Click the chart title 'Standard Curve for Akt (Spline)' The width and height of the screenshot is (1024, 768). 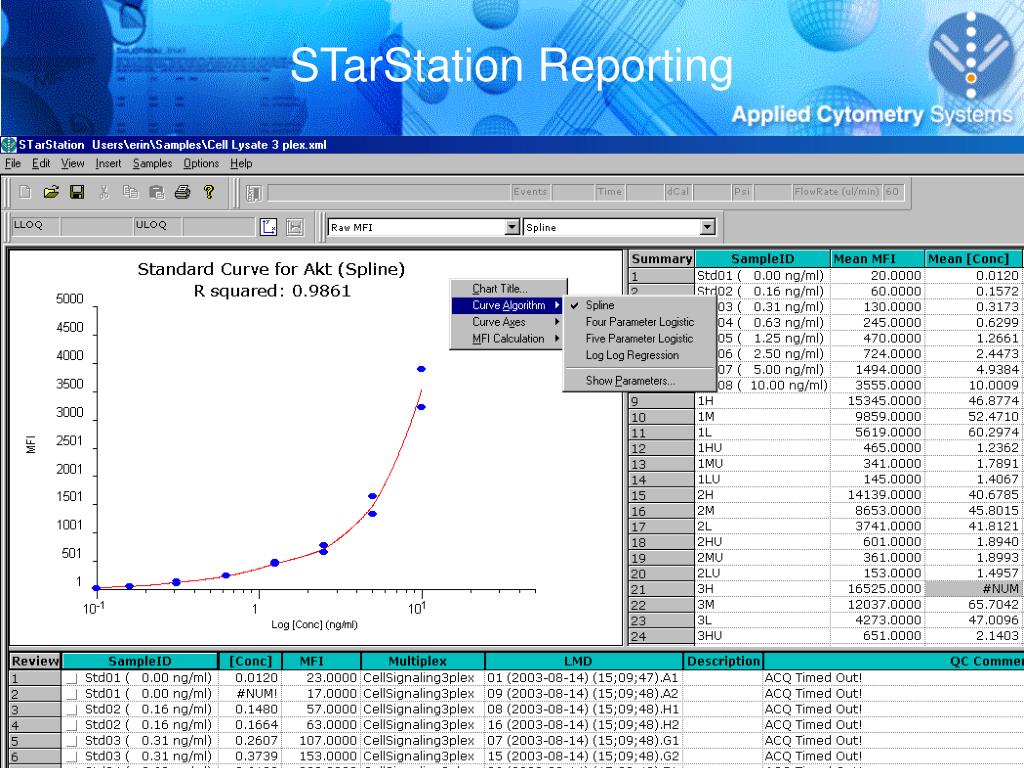pyautogui.click(x=271, y=269)
